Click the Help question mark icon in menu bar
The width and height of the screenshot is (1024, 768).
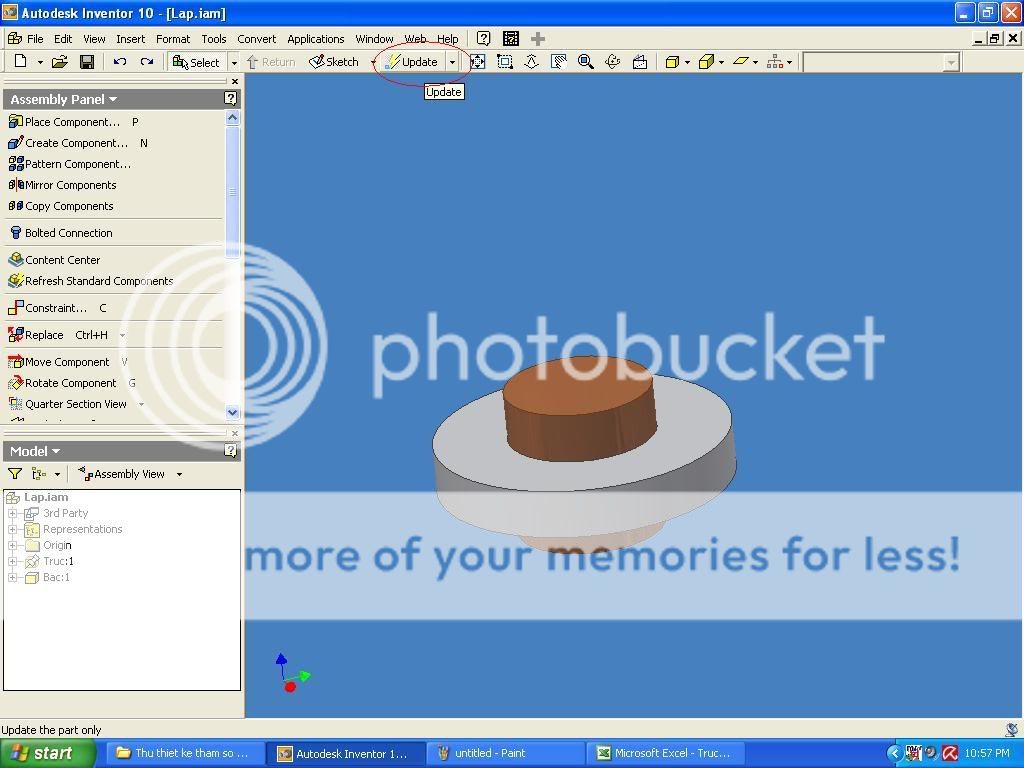[483, 39]
